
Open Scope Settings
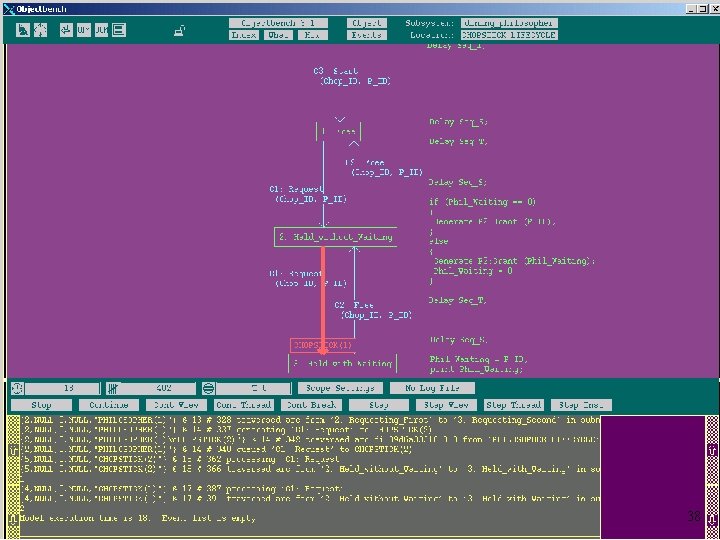pyautogui.click(x=340, y=388)
